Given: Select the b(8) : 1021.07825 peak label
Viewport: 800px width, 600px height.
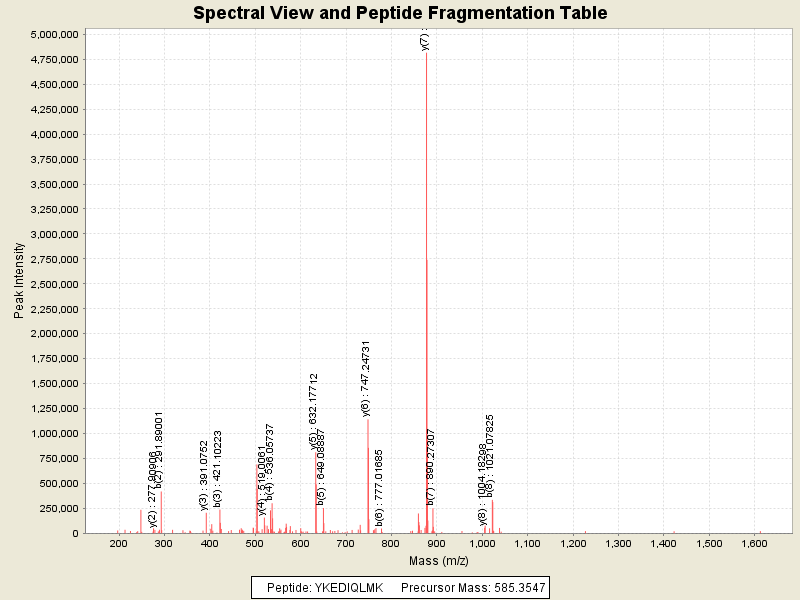Looking at the screenshot, I should (x=490, y=456).
